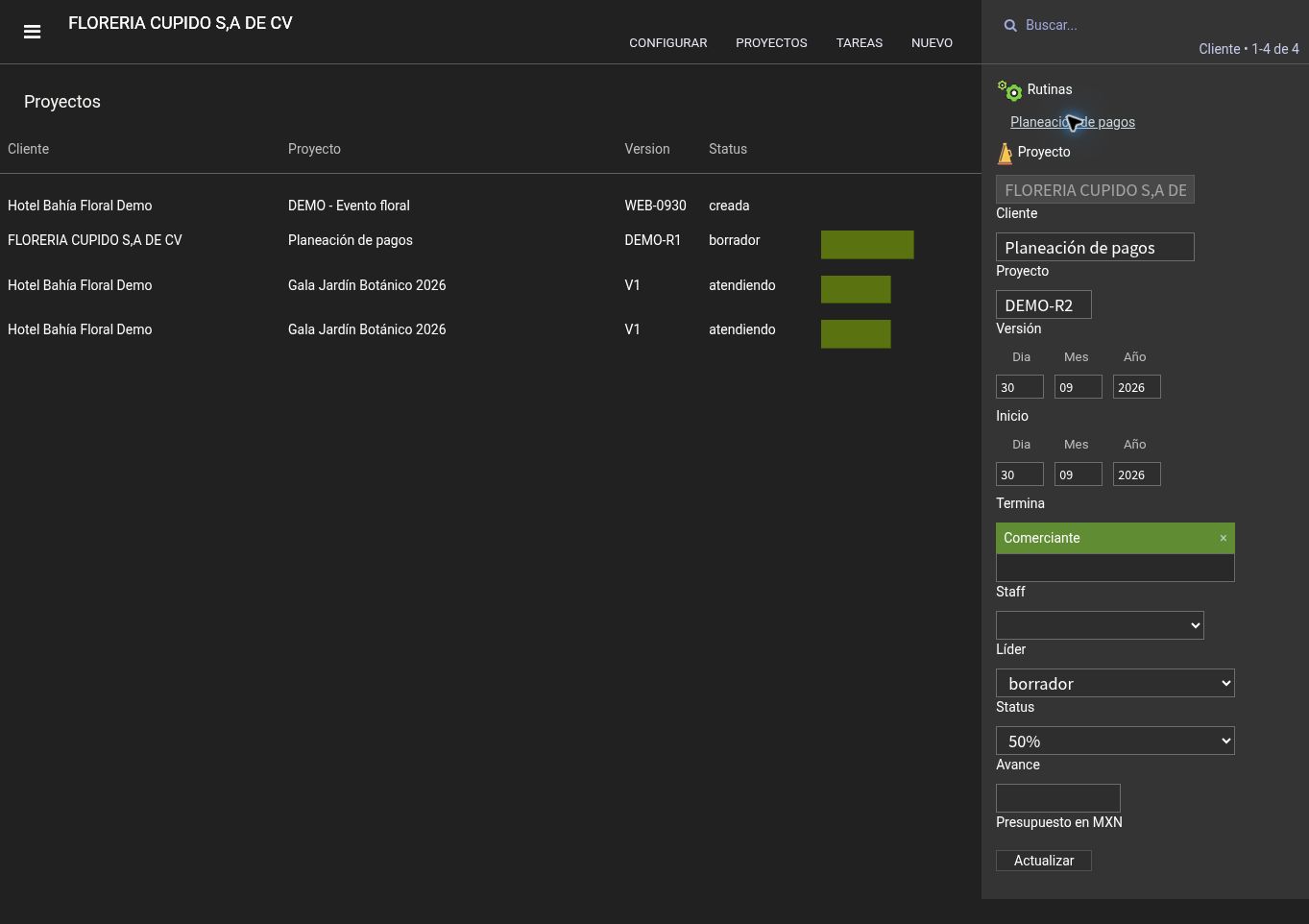Viewport: 1309px width, 924px height.
Task: Click the Actualizar button
Action: pyautogui.click(x=1044, y=861)
